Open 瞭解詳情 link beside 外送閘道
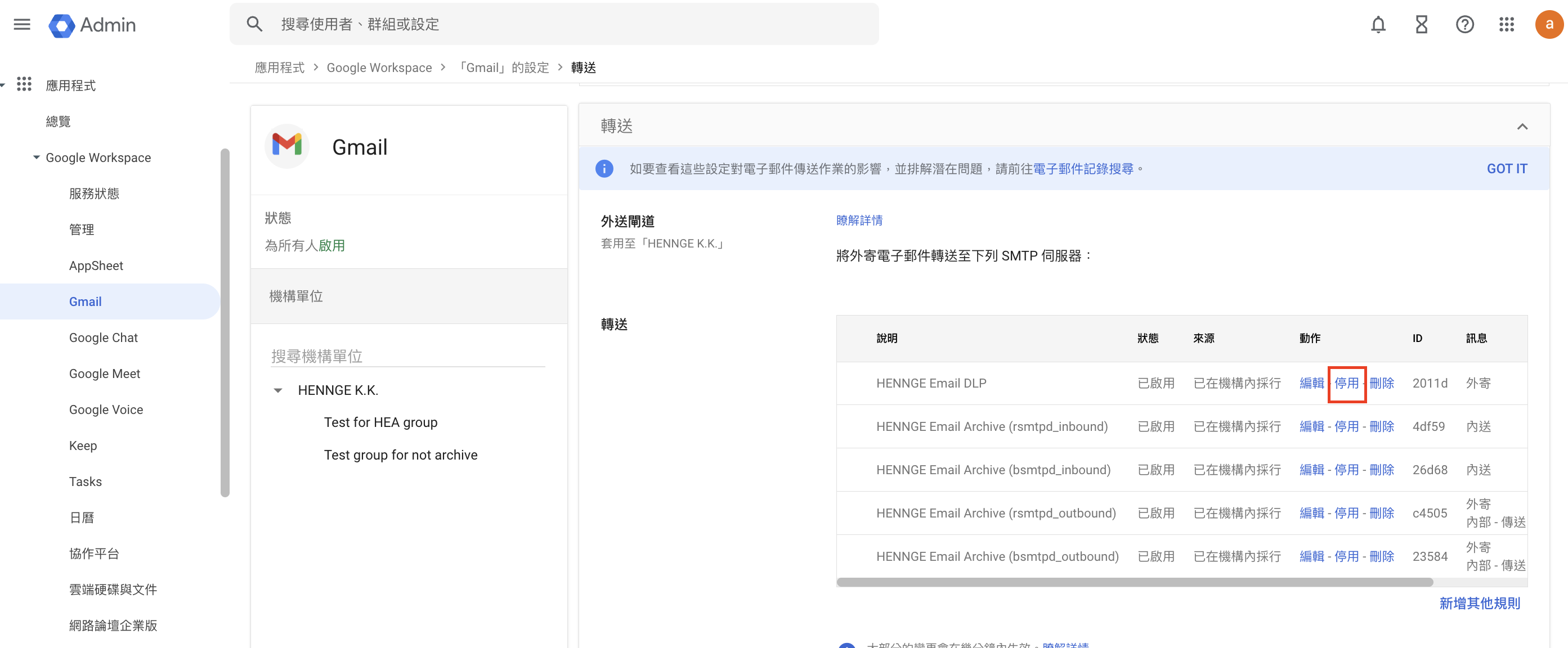Image resolution: width=1568 pixels, height=648 pixels. click(859, 220)
